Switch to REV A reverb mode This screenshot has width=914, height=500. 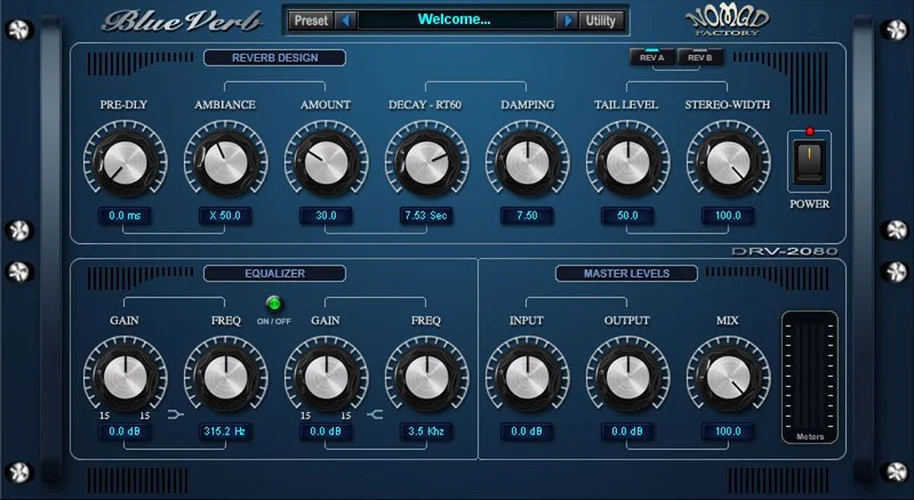(652, 57)
